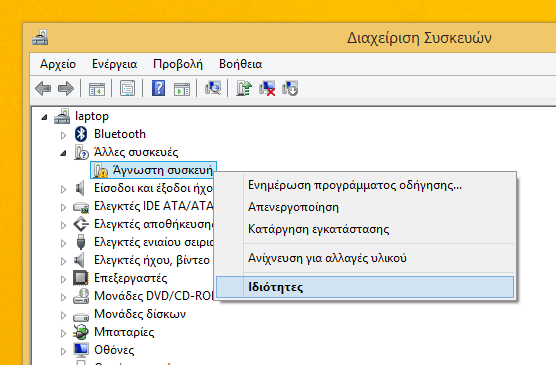
Task: Click the monitor icon beside Οθόνες
Action: point(81,350)
